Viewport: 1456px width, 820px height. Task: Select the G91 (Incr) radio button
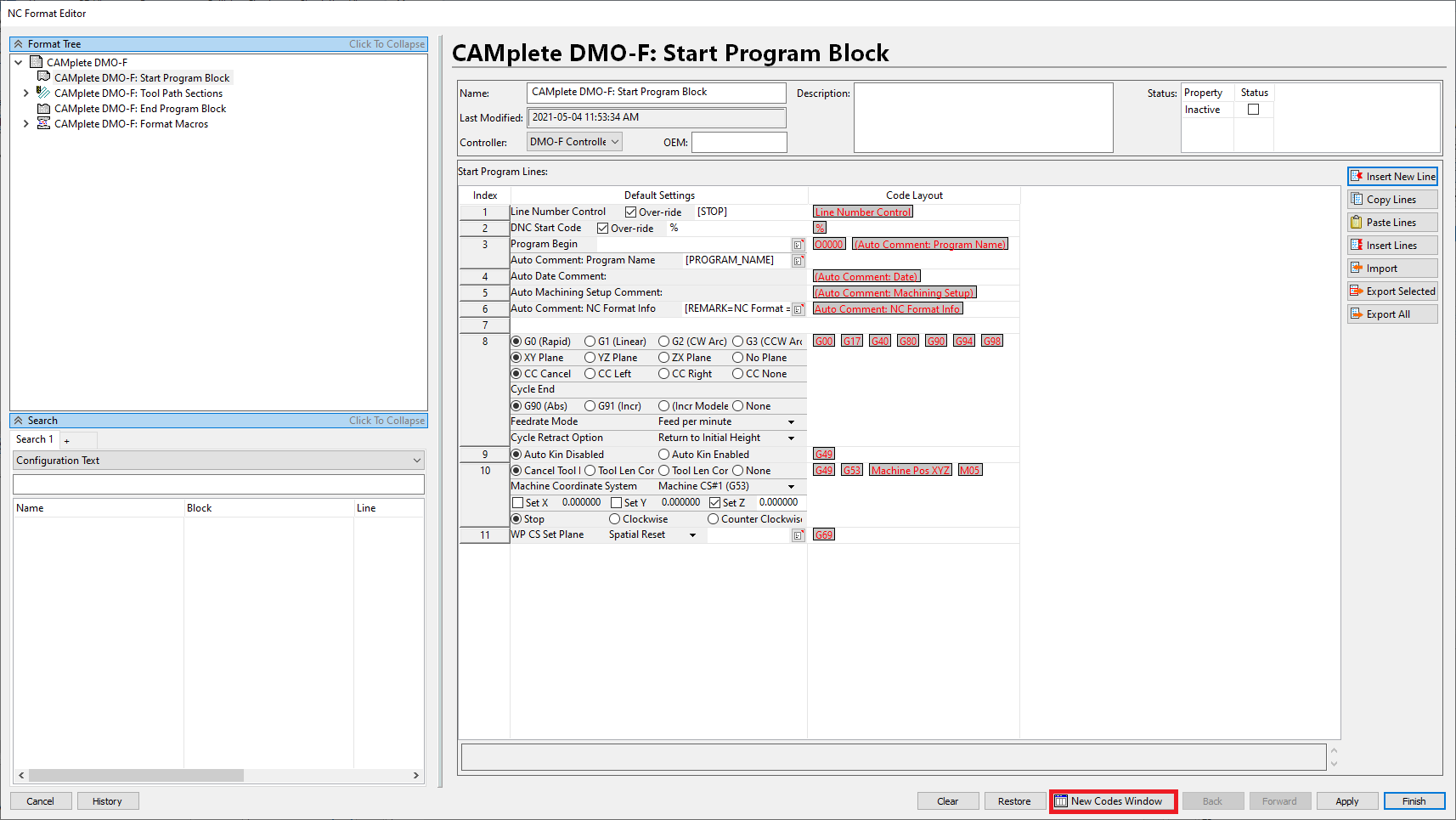[590, 406]
